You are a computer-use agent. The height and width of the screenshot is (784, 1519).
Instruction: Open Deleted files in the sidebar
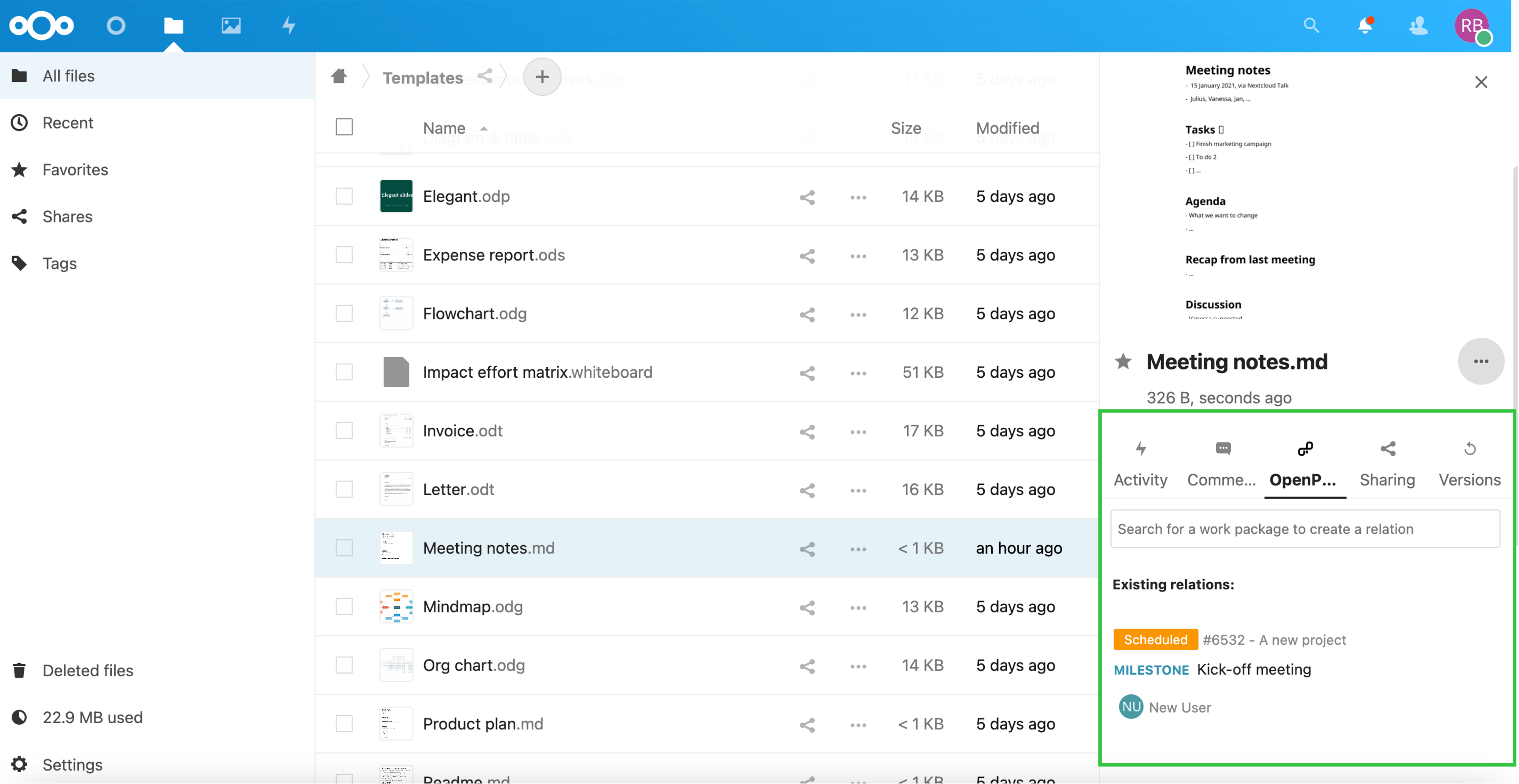click(87, 670)
